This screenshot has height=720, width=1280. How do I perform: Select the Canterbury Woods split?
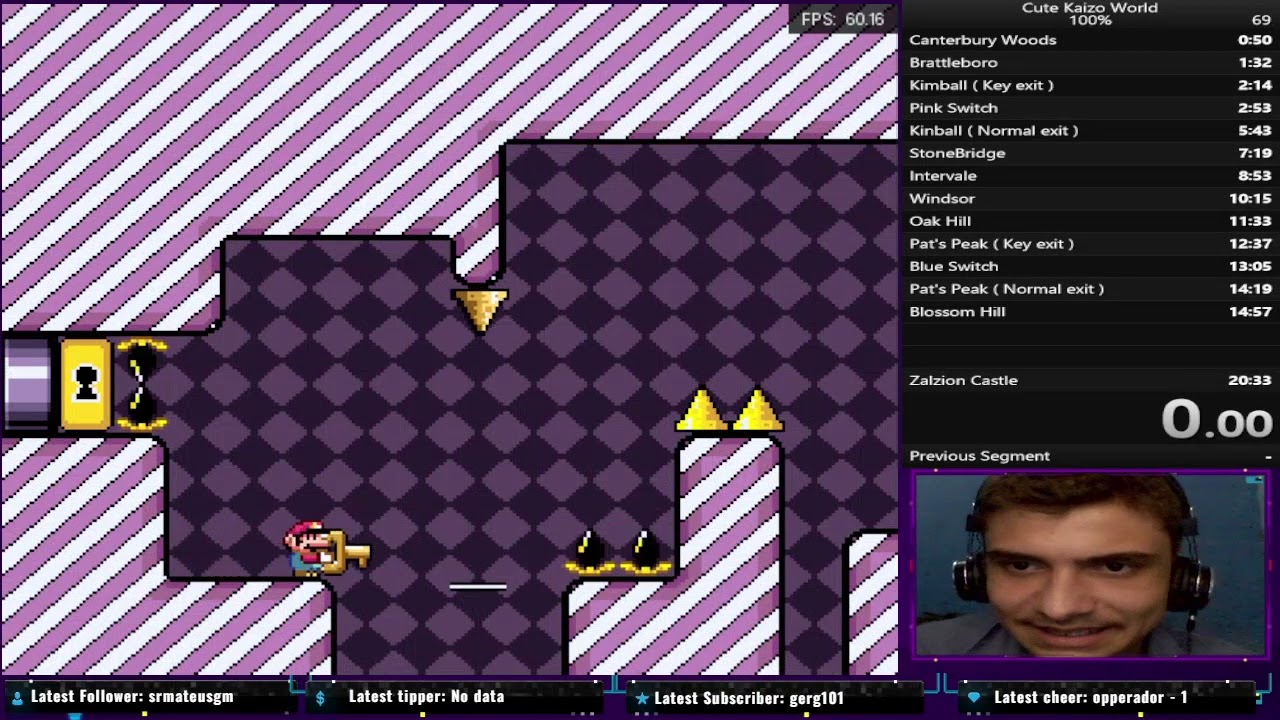pyautogui.click(x=1090, y=40)
